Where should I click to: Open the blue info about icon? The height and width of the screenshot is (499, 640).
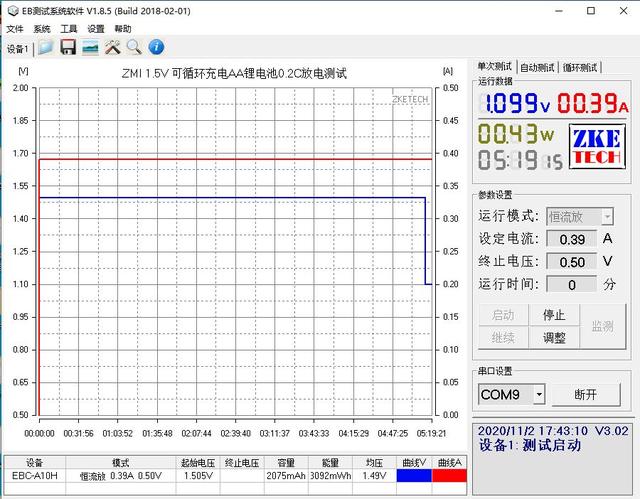[156, 47]
